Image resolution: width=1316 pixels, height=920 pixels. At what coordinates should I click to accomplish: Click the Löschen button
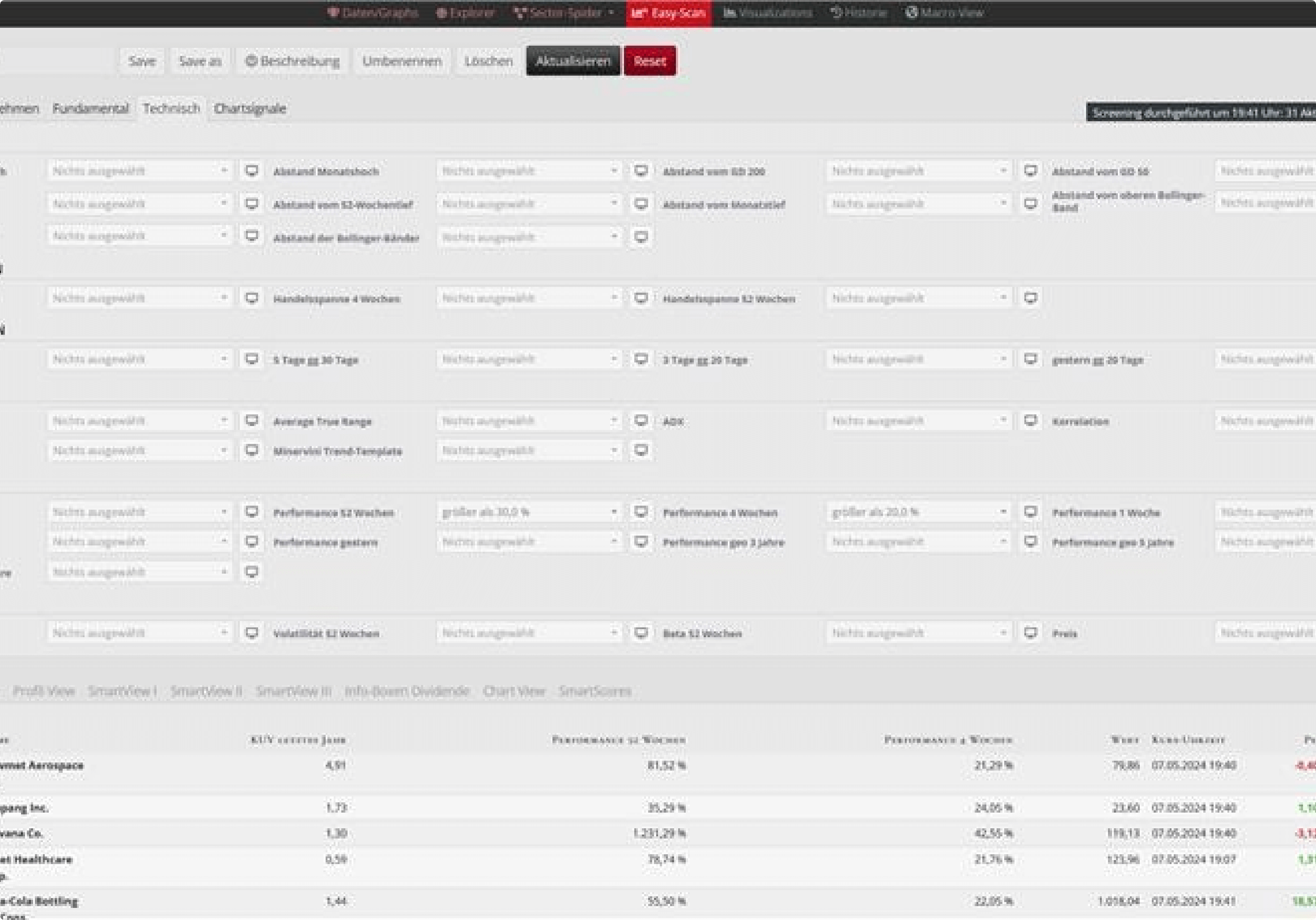tap(488, 61)
